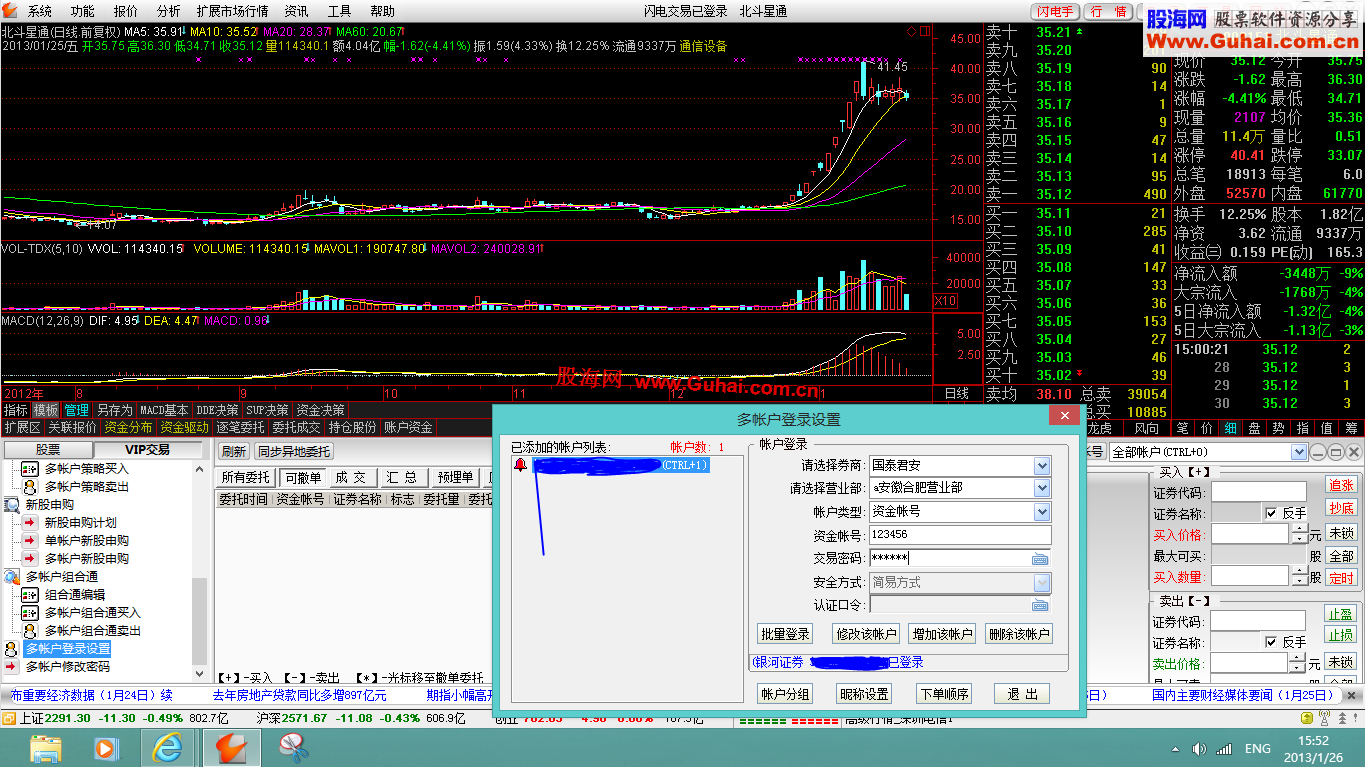The image size is (1365, 767).
Task: Click person icon beside 多帐户组合通卖出
Action: coord(29,630)
